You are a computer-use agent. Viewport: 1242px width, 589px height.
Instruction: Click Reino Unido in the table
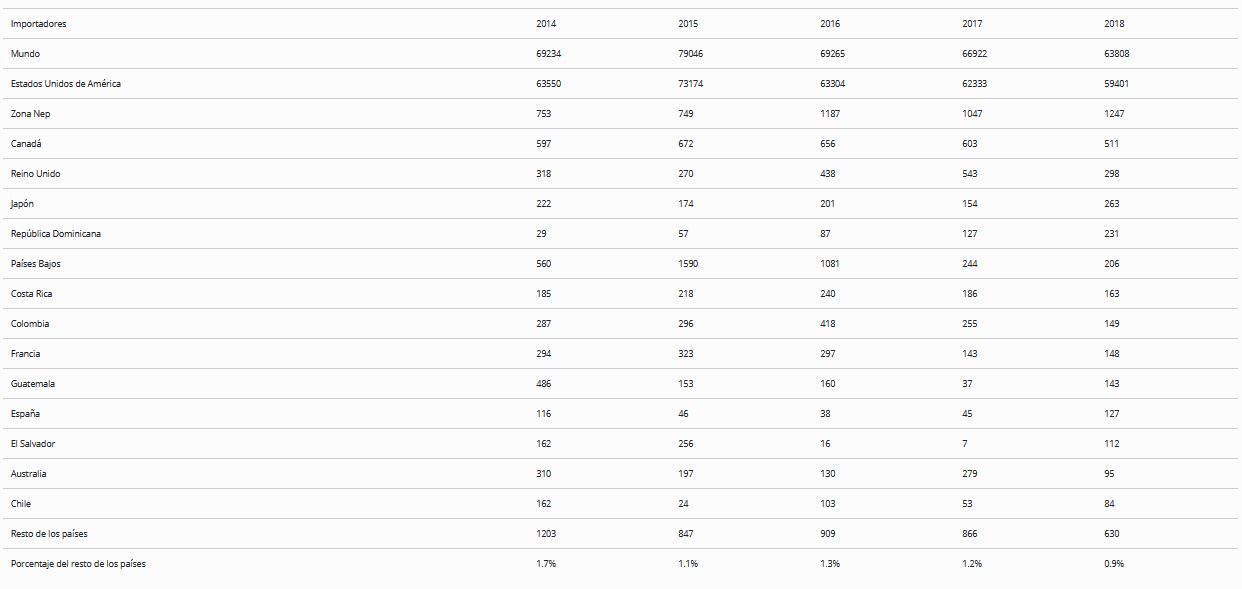[x=36, y=174]
